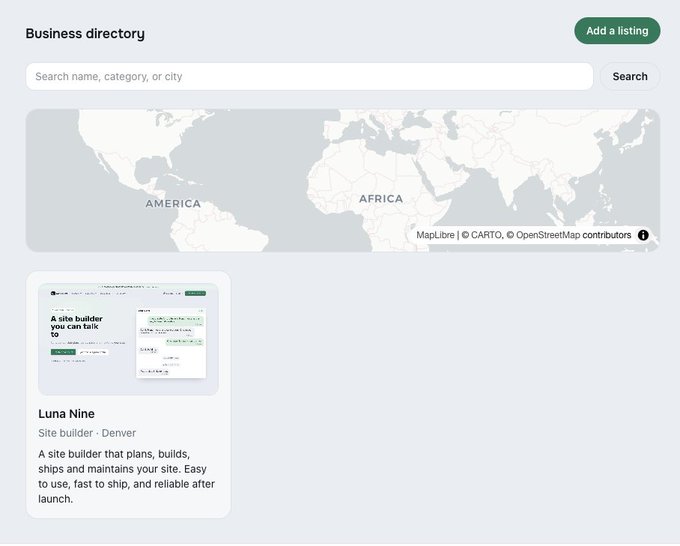Click the Business directory heading
This screenshot has height=546, width=680.
(x=85, y=33)
